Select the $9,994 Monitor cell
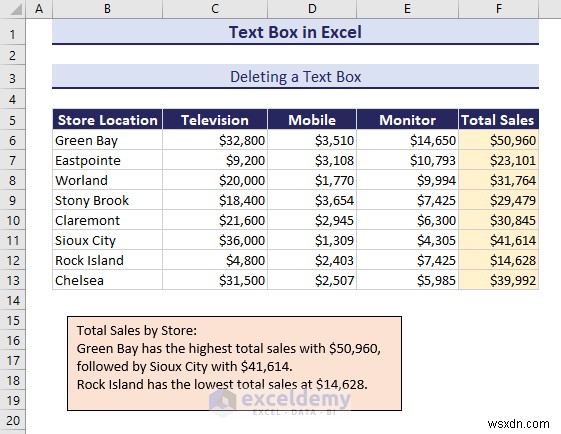The image size is (561, 434). click(407, 180)
